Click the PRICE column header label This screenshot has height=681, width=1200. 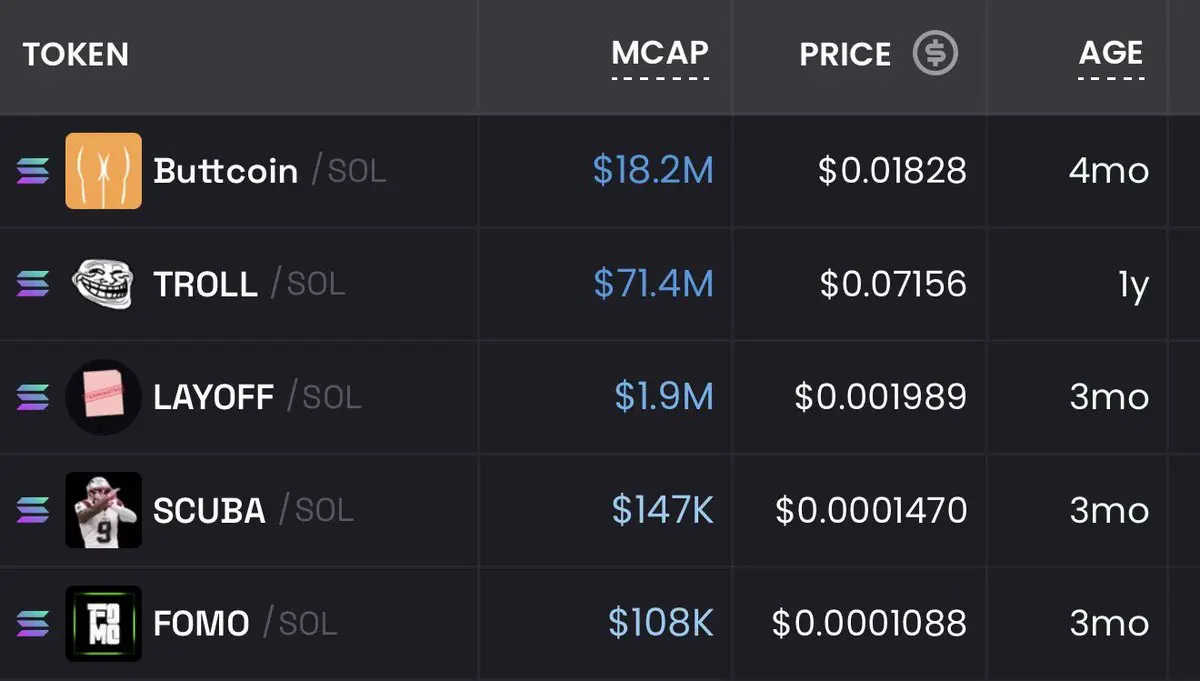[x=845, y=54]
